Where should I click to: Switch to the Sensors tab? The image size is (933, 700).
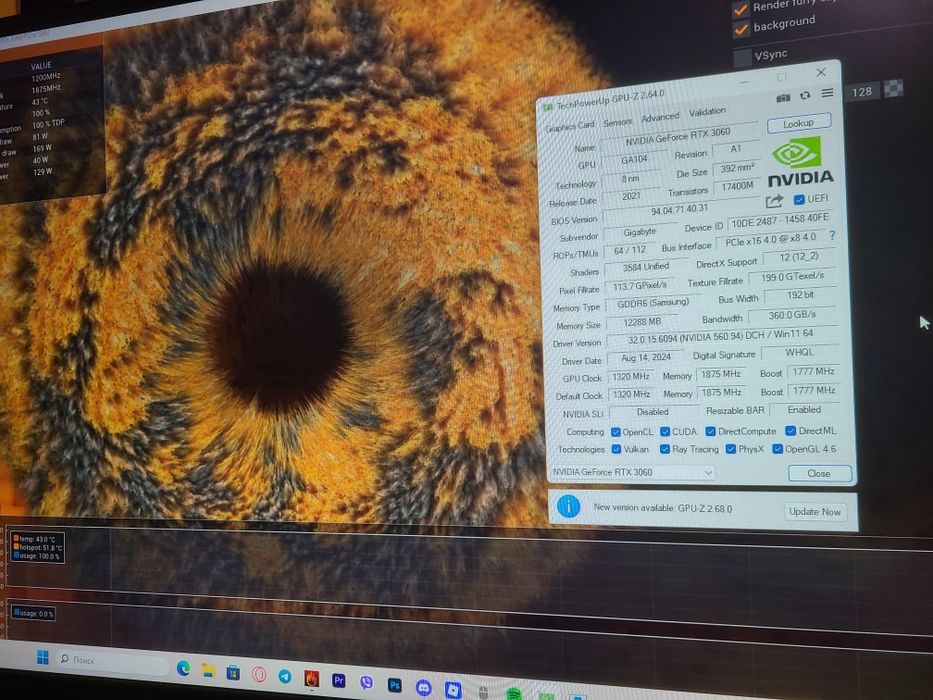(618, 121)
